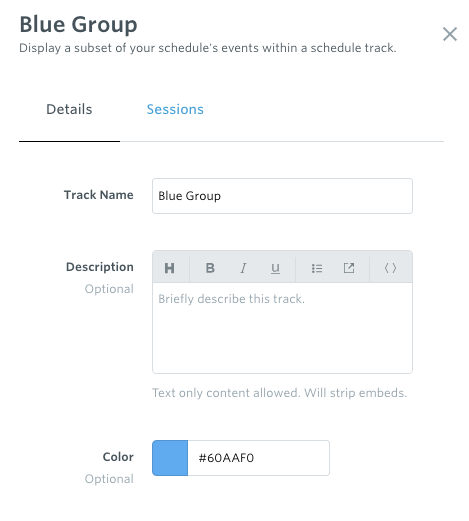Viewport: 469px width, 521px height.
Task: Focus the description text area
Action: (x=282, y=328)
